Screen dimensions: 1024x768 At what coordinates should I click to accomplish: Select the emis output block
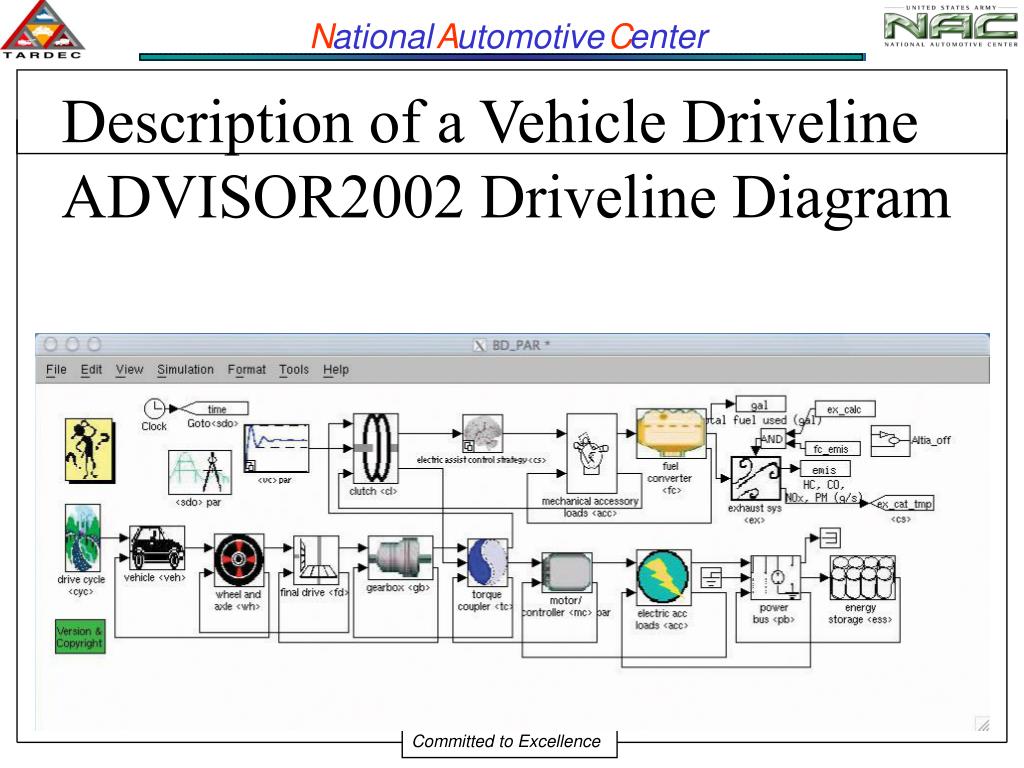click(x=825, y=468)
